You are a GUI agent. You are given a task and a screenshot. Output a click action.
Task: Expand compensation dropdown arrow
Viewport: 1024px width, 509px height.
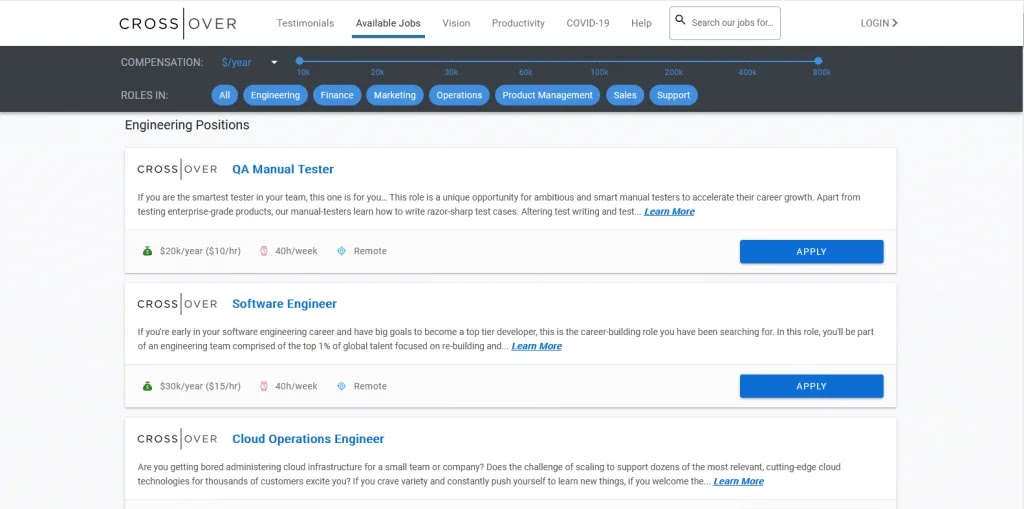[274, 63]
